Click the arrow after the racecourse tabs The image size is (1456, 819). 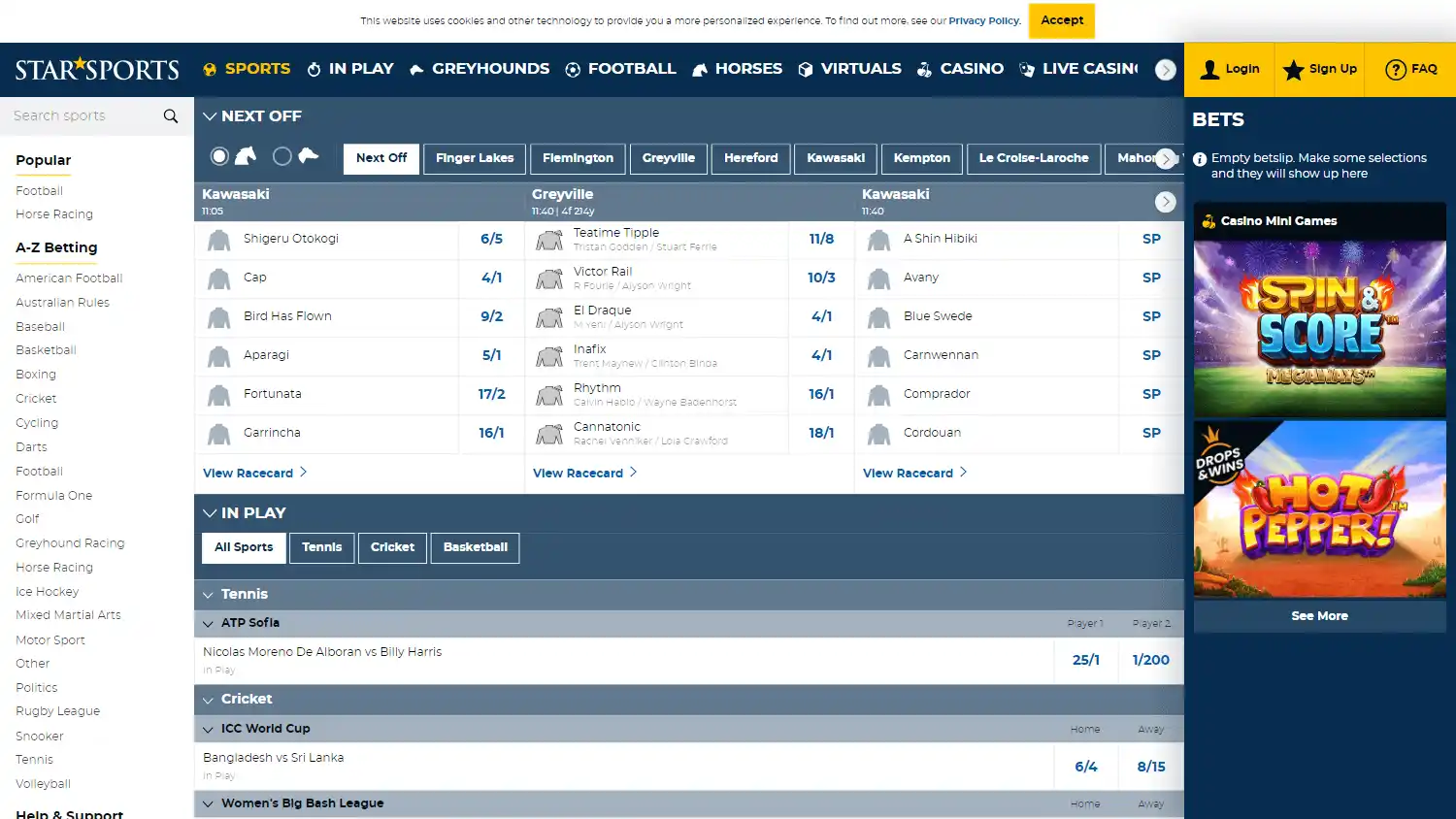tap(1166, 159)
